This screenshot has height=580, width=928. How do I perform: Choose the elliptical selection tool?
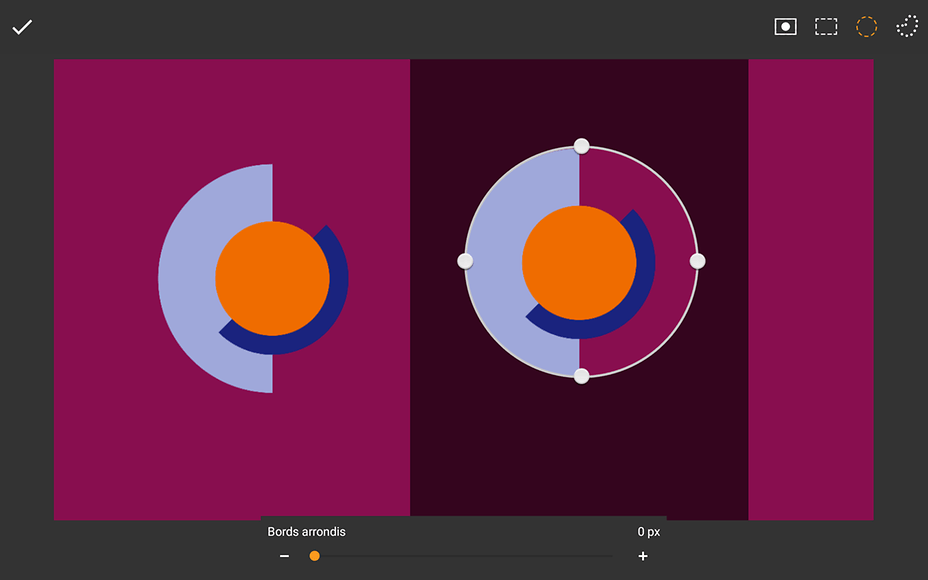[866, 27]
